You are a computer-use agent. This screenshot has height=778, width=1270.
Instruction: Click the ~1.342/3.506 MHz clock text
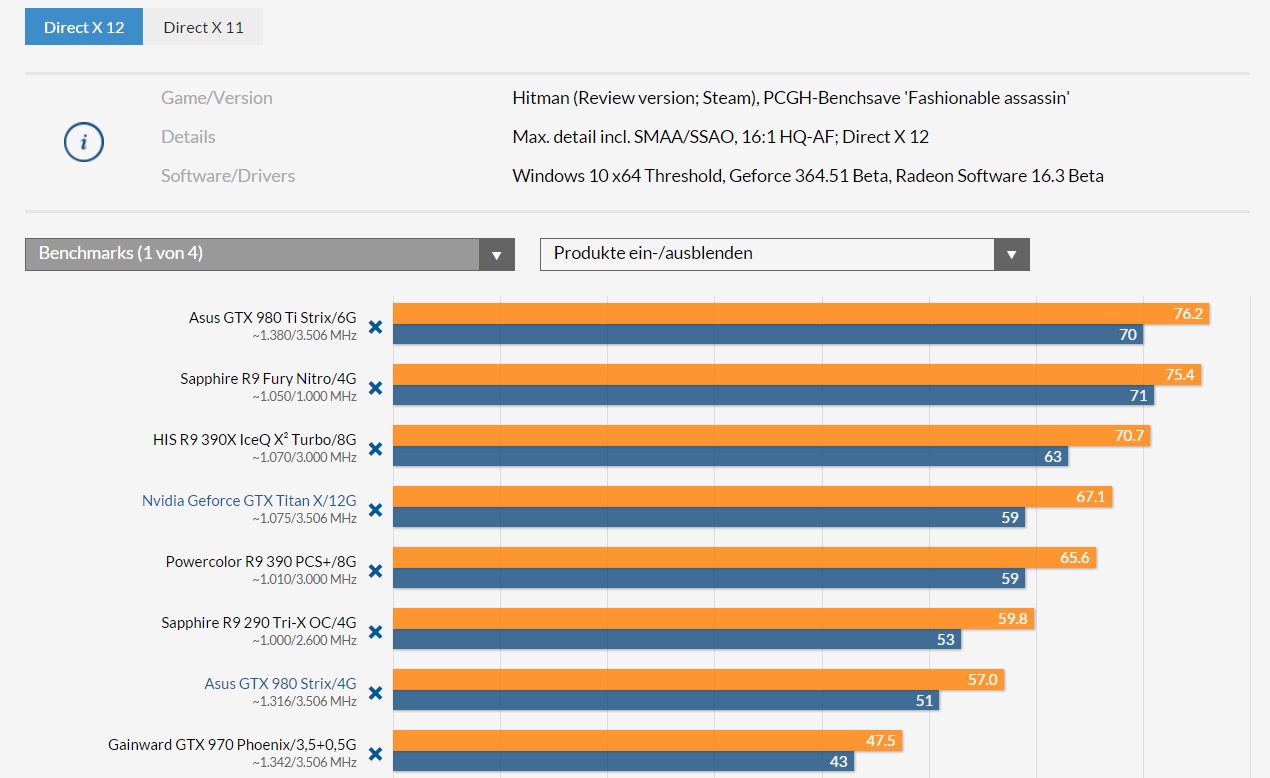pos(304,763)
